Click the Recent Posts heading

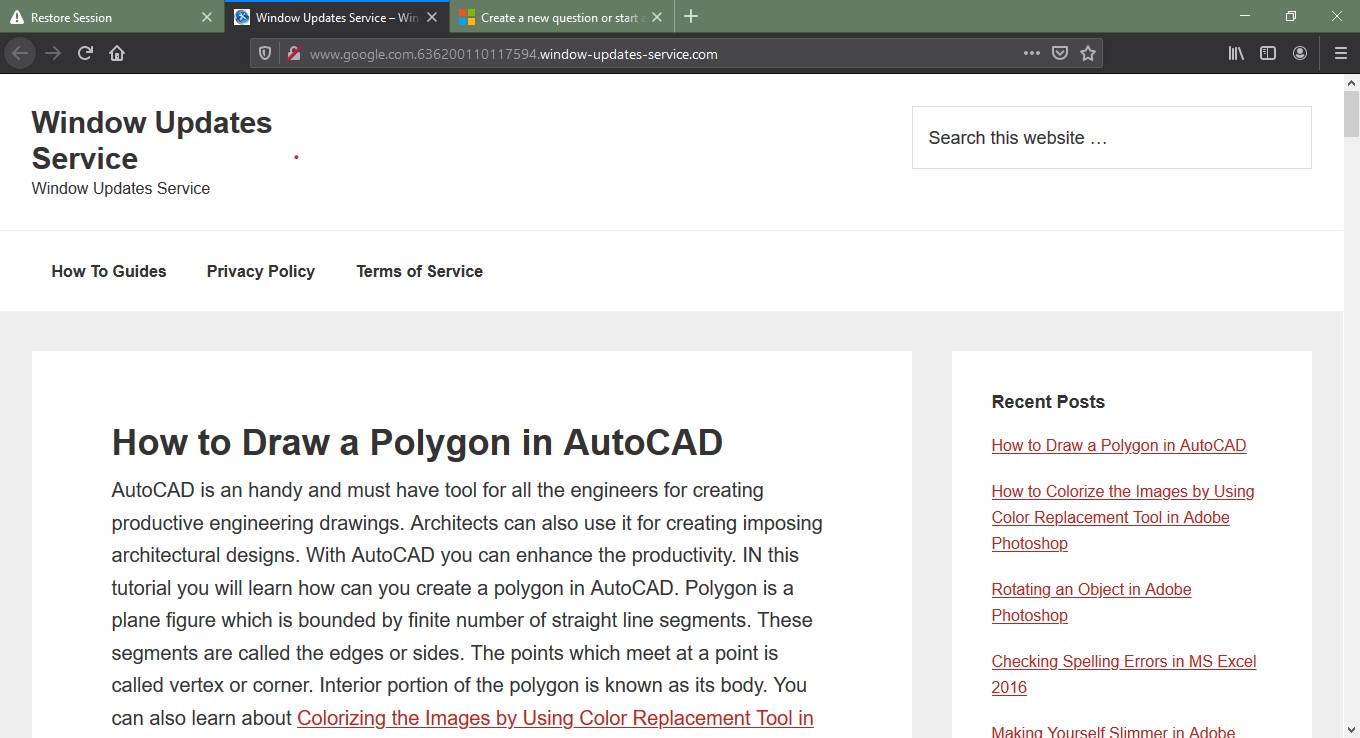[x=1048, y=402]
